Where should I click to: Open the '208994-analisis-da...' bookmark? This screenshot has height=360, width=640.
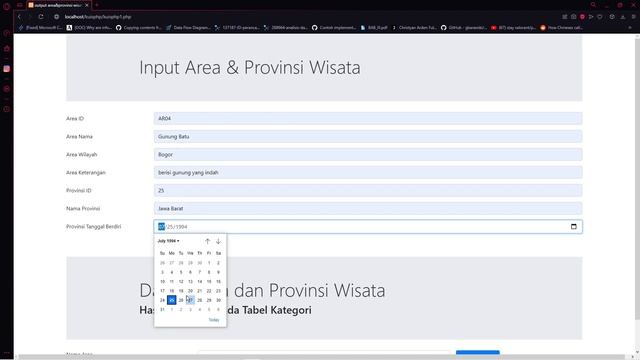286,28
